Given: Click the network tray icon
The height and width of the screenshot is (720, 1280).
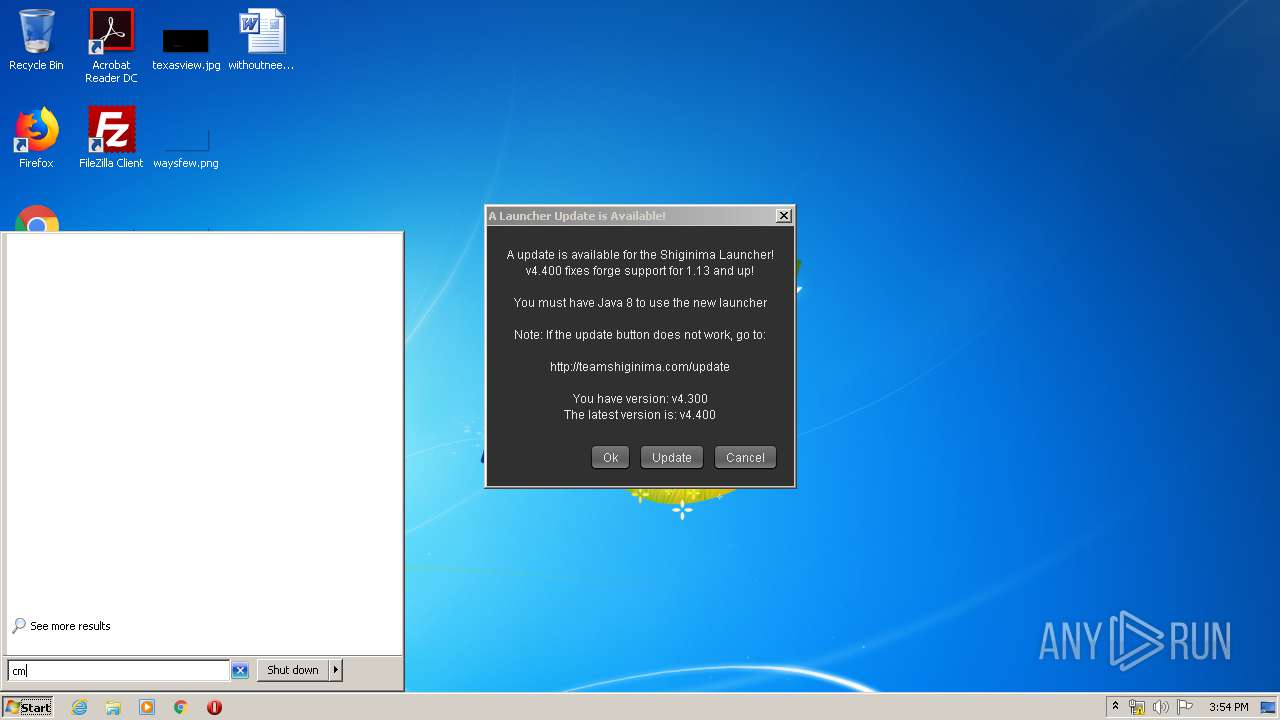Looking at the screenshot, I should coord(1137,707).
